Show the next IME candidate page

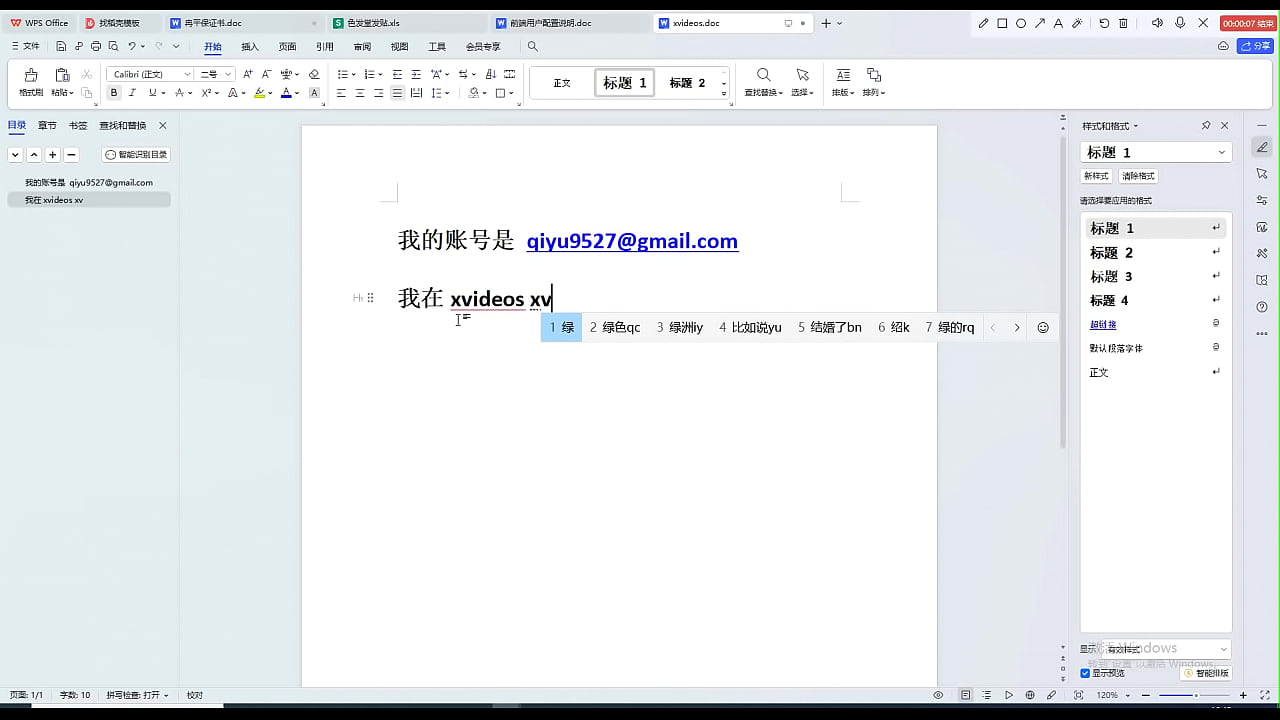pos(1017,327)
